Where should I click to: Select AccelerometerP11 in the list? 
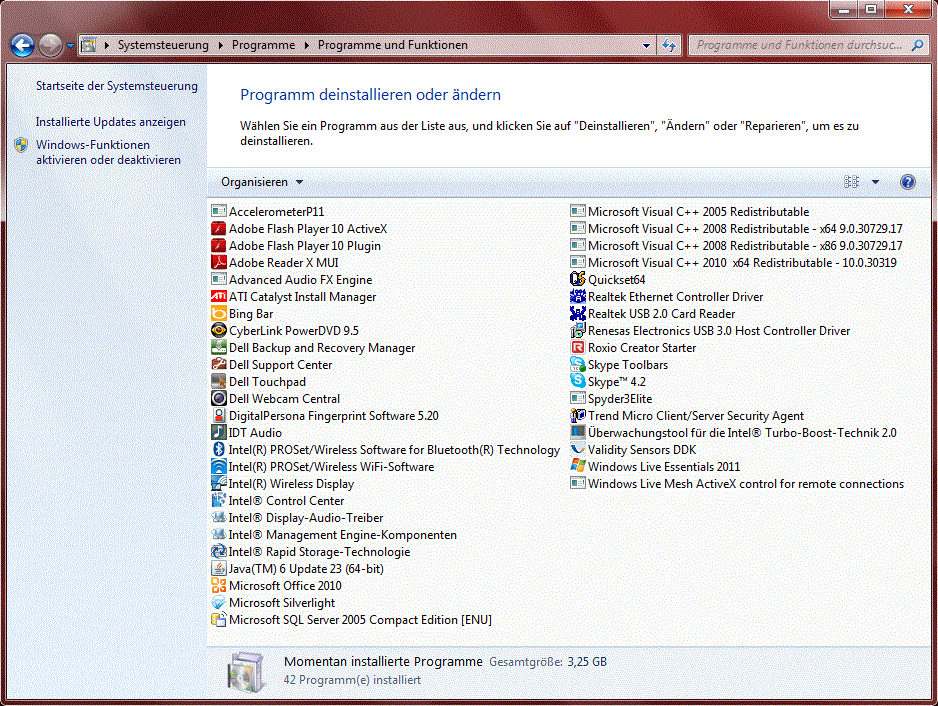[267, 211]
